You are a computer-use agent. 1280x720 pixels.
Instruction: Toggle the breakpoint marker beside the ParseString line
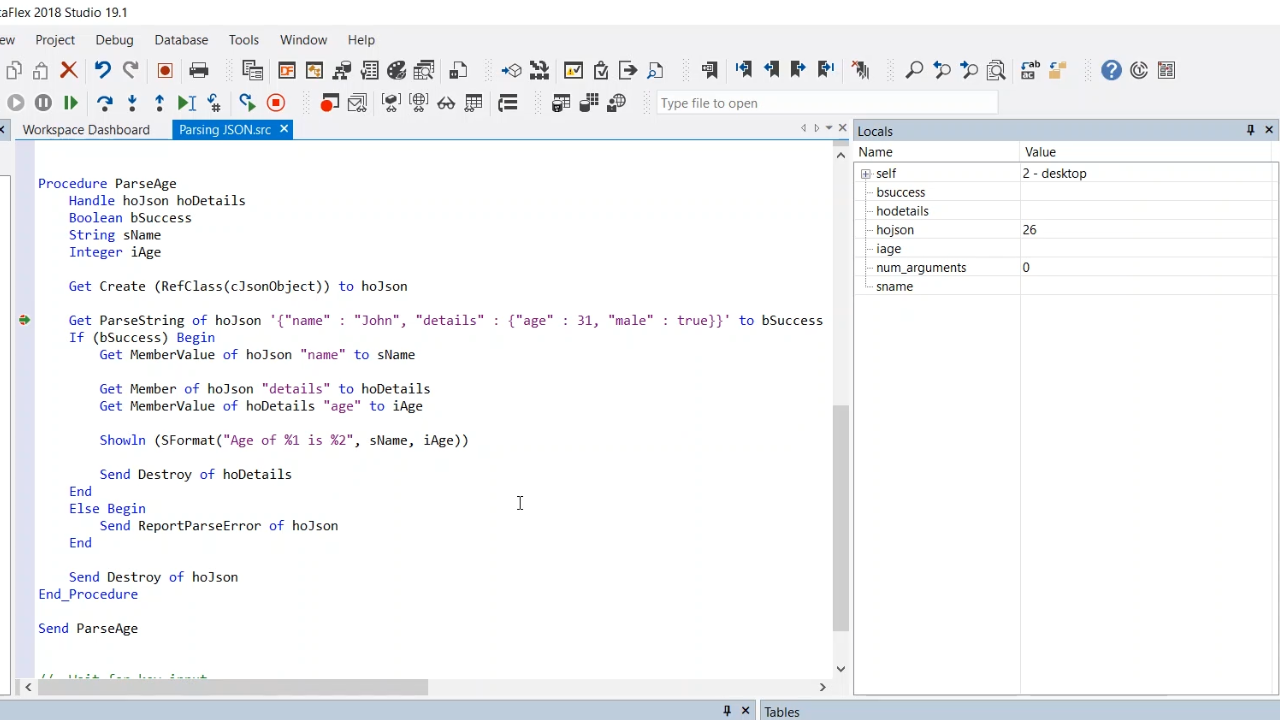pyautogui.click(x=24, y=320)
